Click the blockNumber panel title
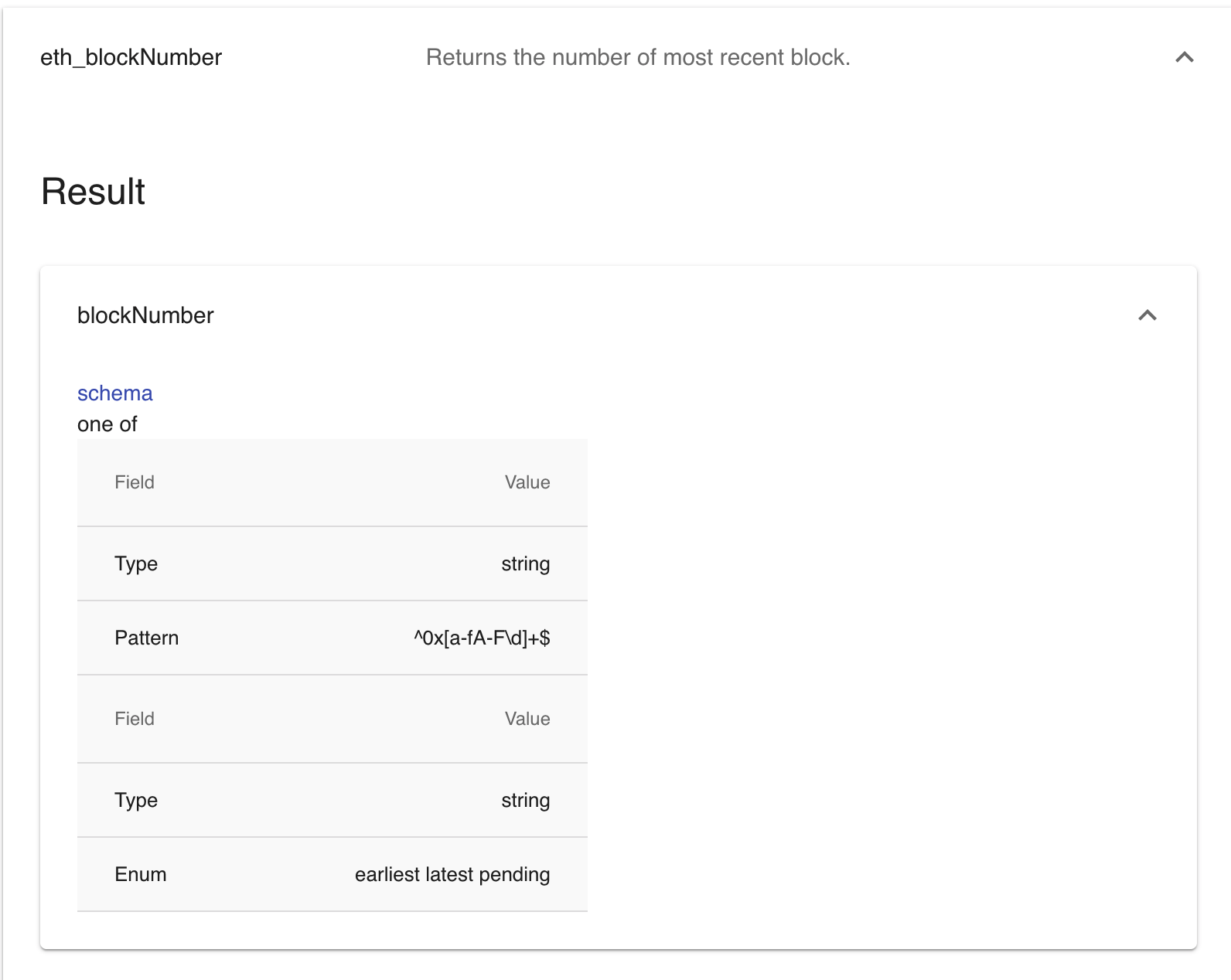This screenshot has width=1231, height=980. 145,315
